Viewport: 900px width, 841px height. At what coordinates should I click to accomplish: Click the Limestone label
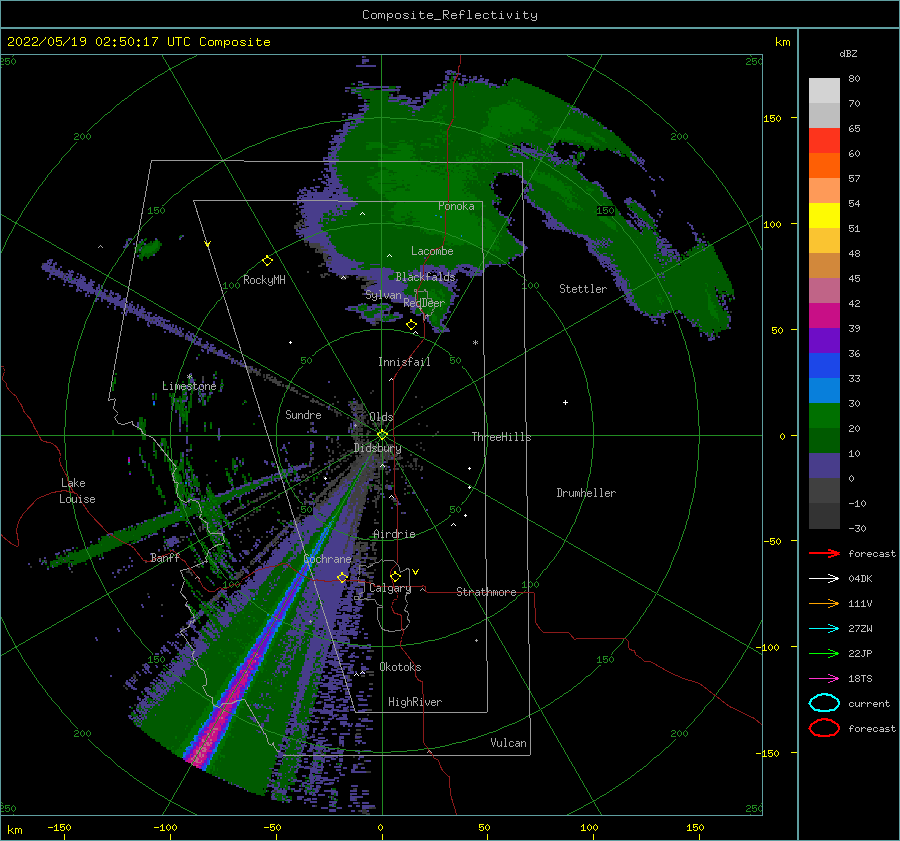pyautogui.click(x=189, y=386)
